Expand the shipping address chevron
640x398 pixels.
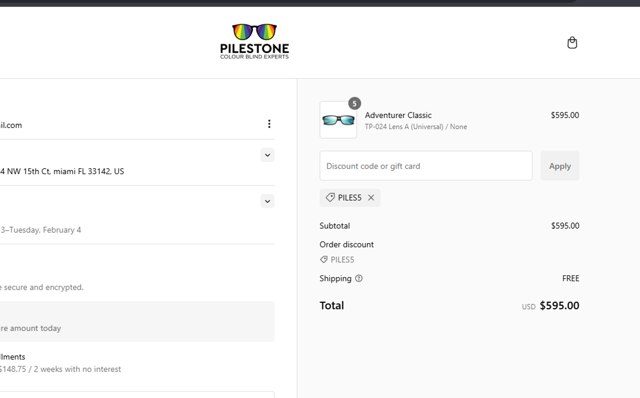pos(267,155)
